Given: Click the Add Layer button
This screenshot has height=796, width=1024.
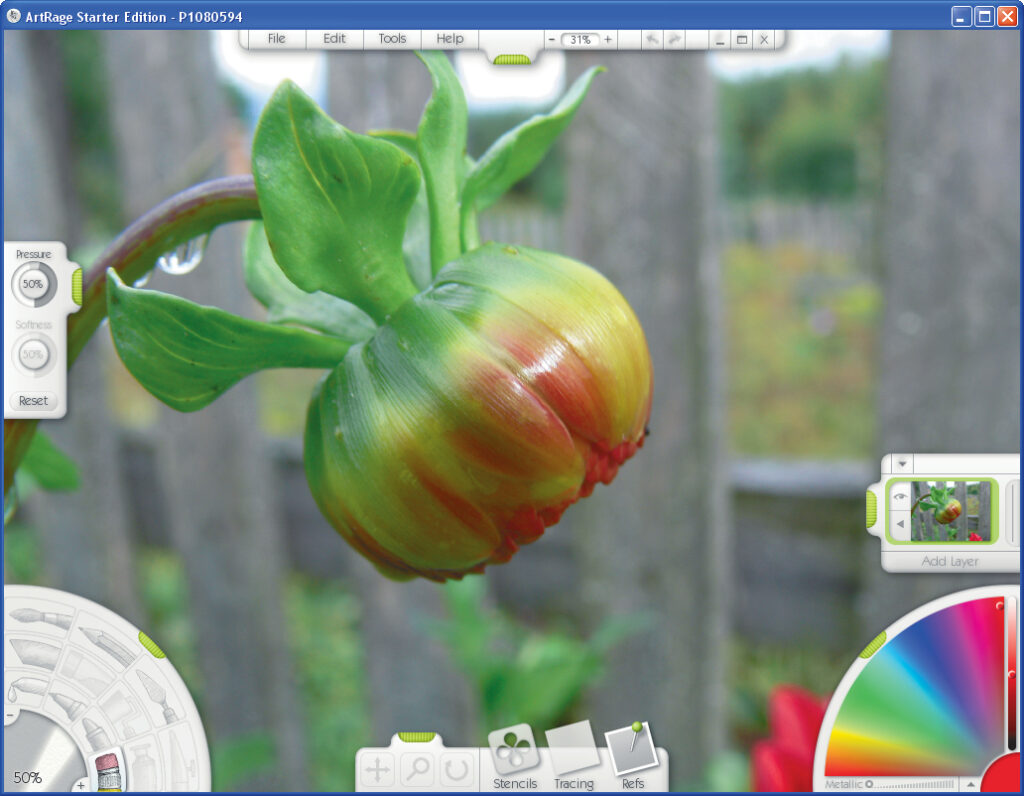Looking at the screenshot, I should tap(949, 561).
